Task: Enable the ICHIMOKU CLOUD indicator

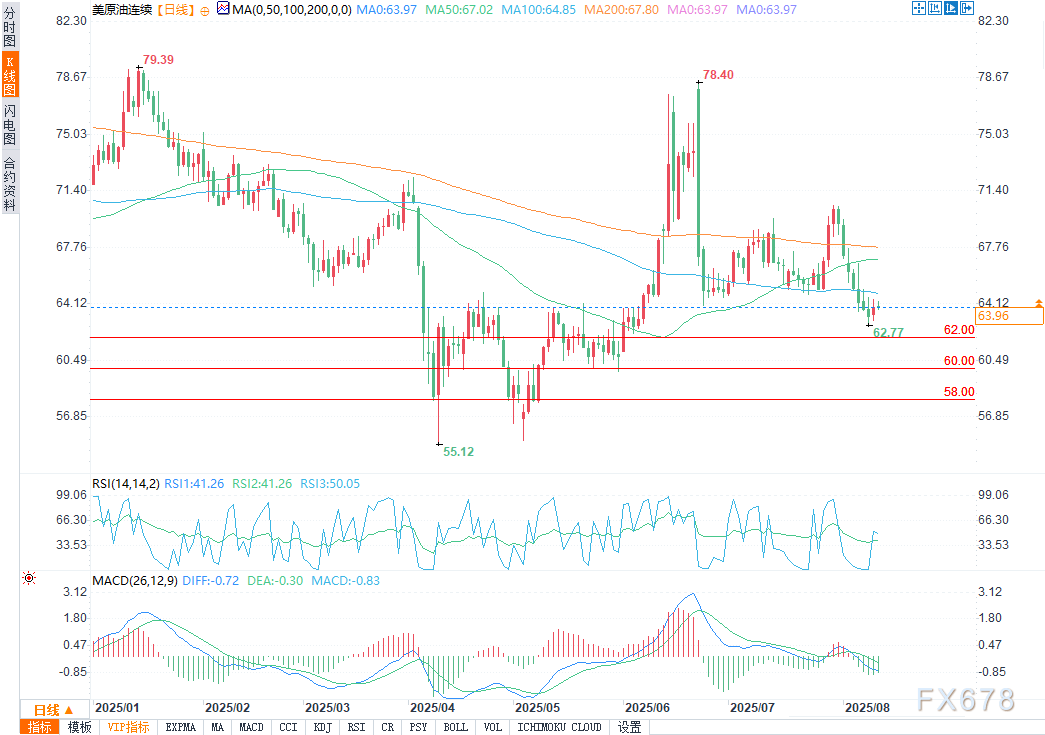Action: pyautogui.click(x=560, y=727)
